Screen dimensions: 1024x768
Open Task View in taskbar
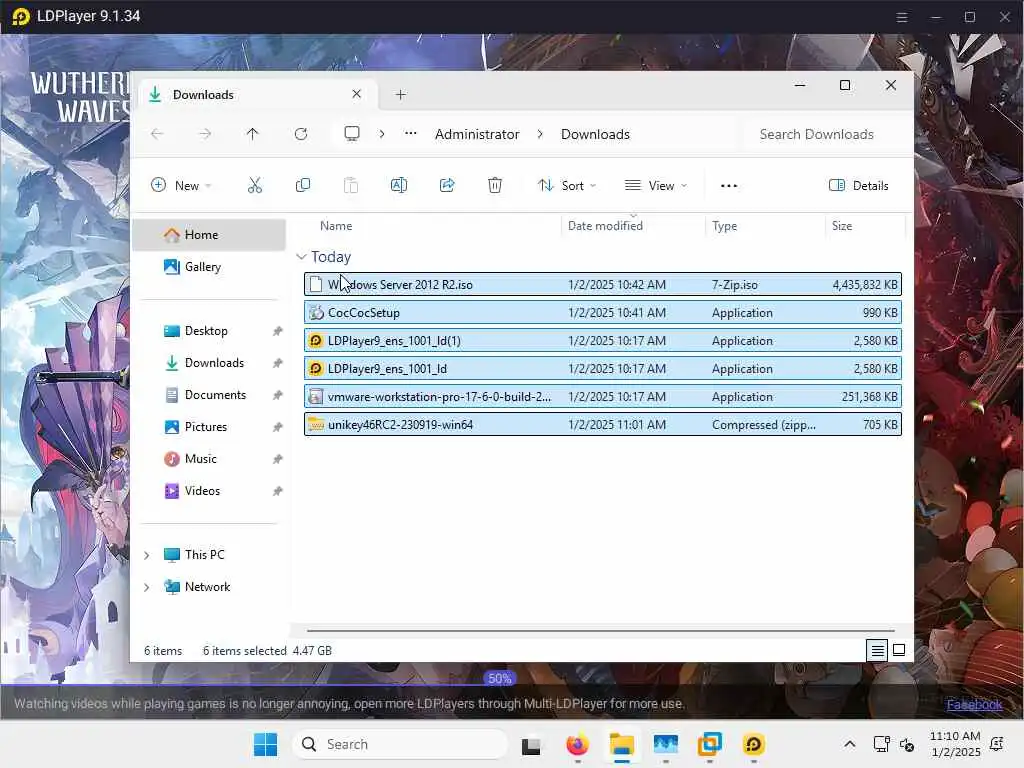coord(531,744)
